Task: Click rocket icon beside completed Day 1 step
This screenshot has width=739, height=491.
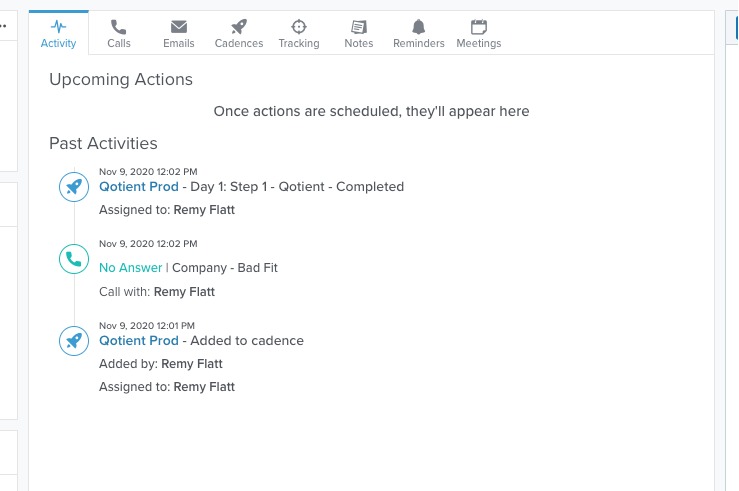Action: [73, 187]
